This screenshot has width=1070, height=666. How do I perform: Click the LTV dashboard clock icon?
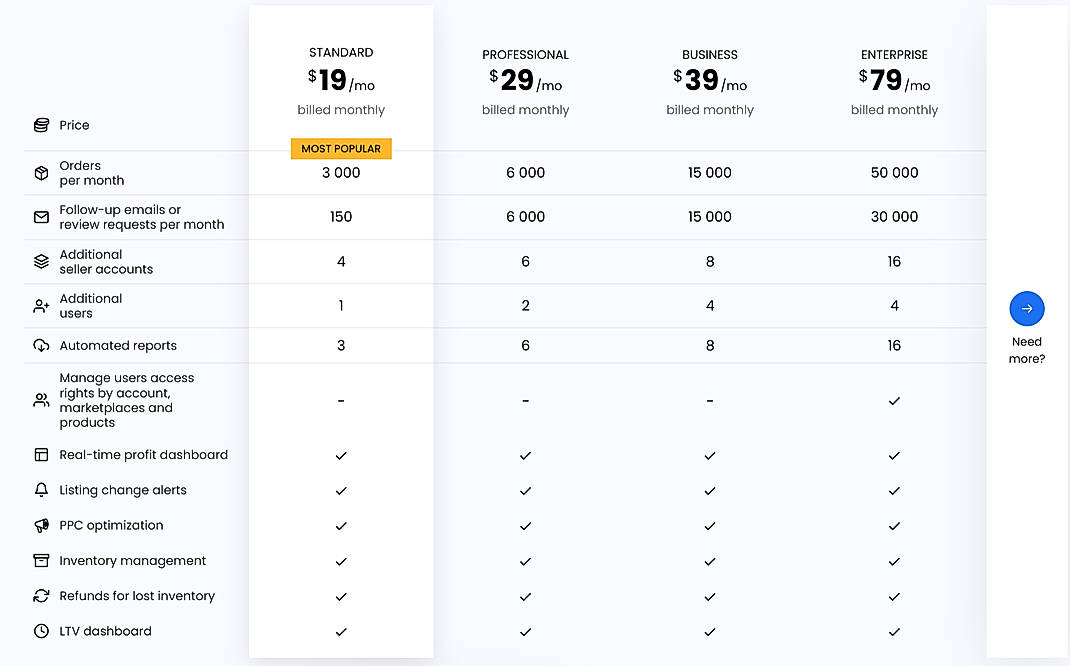(x=40, y=631)
